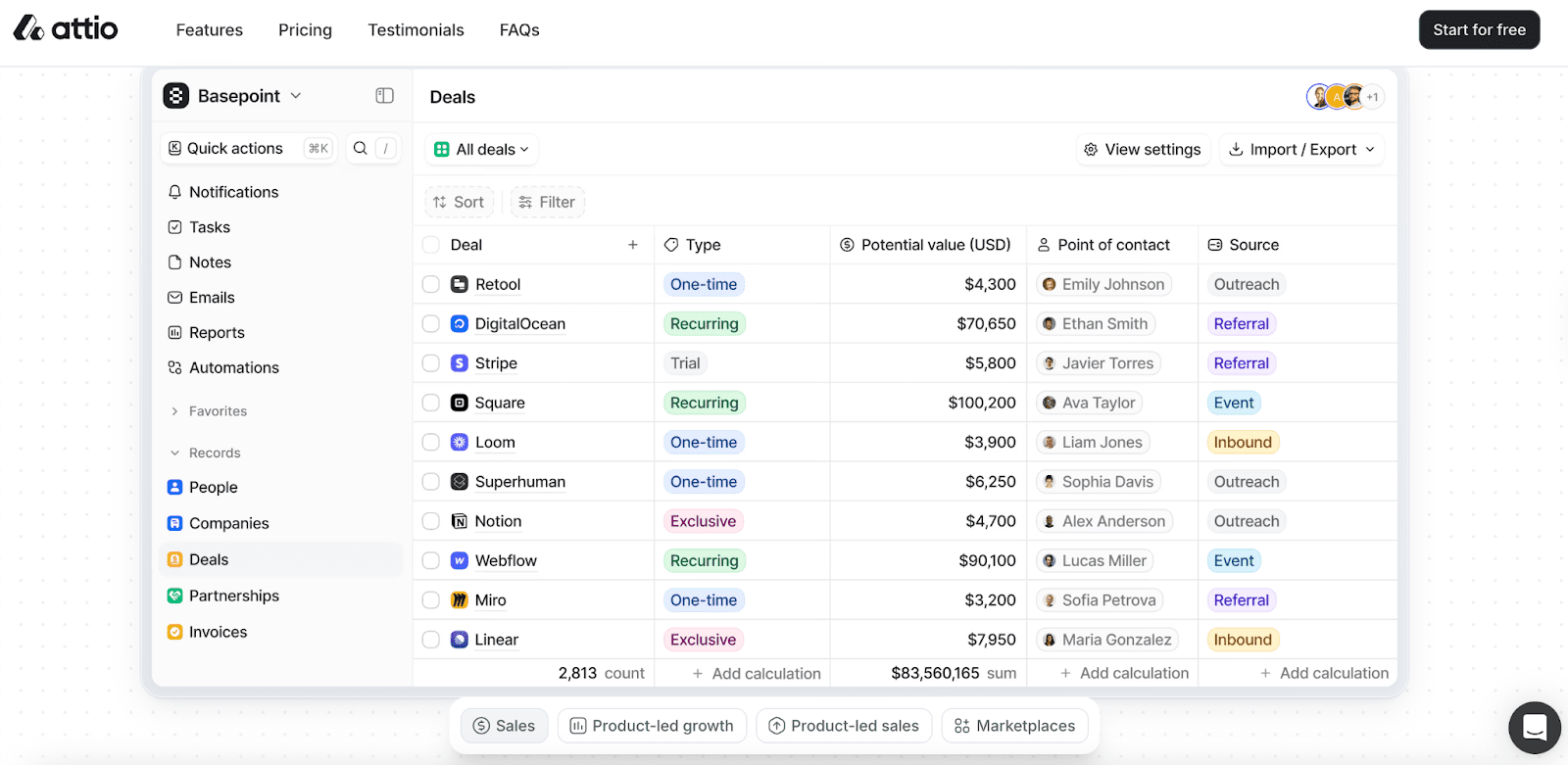Click the Tasks checkmark icon

click(174, 227)
